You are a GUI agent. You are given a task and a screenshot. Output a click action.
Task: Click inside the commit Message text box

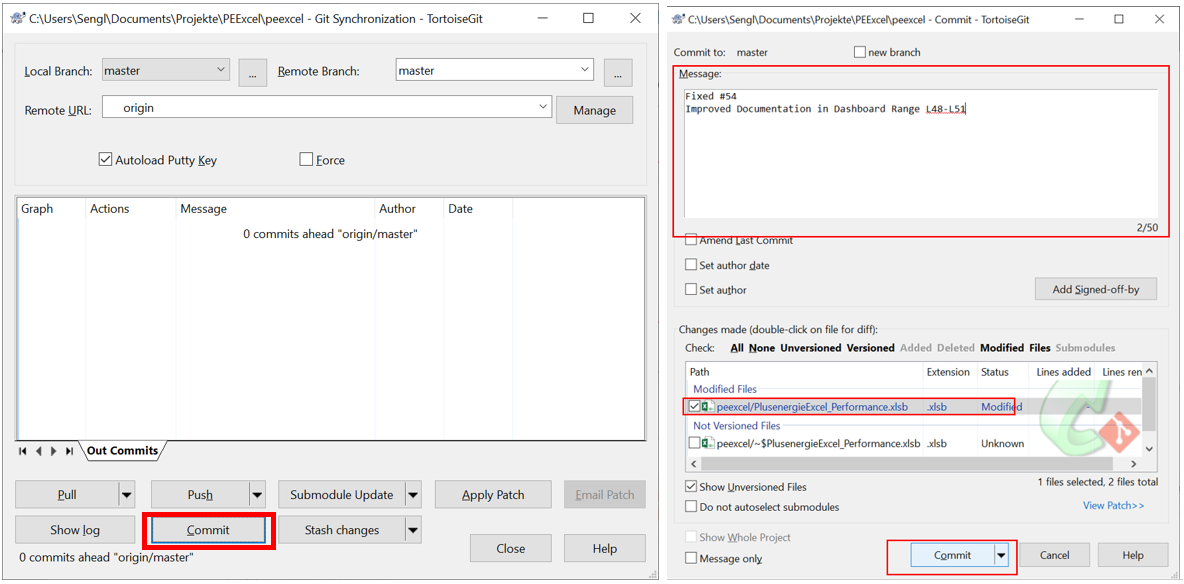[920, 153]
